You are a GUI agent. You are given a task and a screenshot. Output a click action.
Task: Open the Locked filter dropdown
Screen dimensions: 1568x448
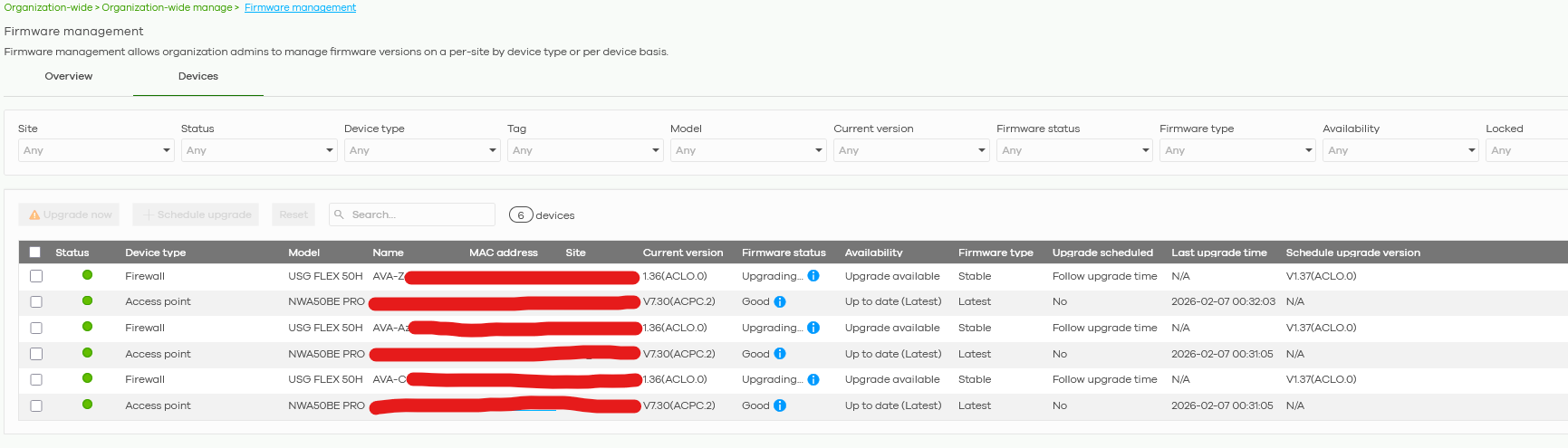[x=1526, y=150]
